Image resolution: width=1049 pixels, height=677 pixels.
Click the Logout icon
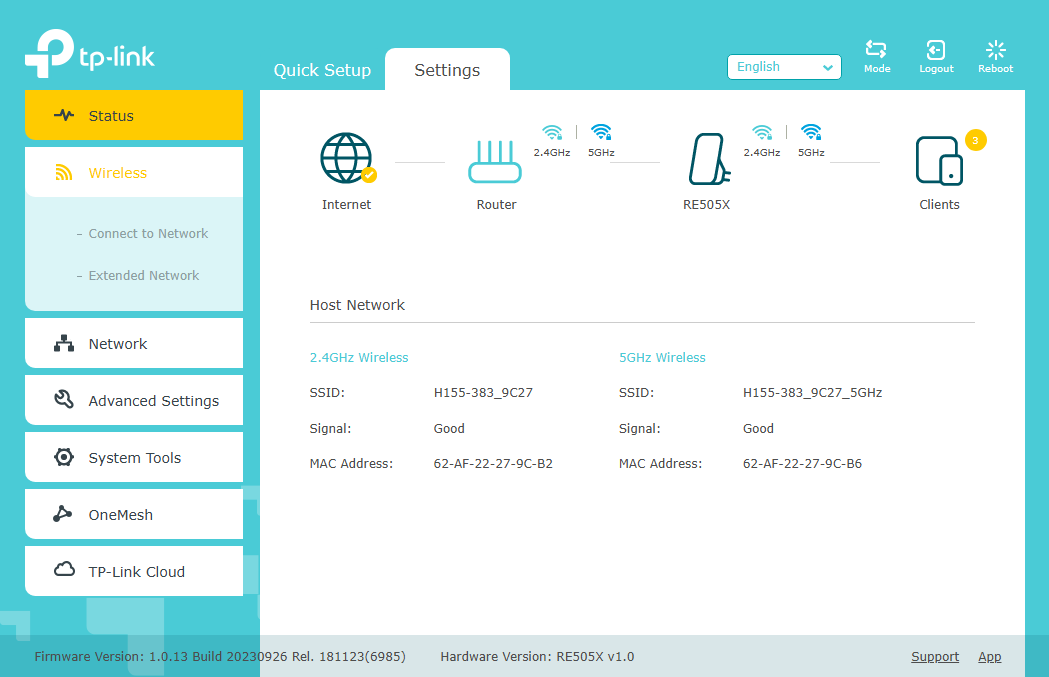[935, 50]
